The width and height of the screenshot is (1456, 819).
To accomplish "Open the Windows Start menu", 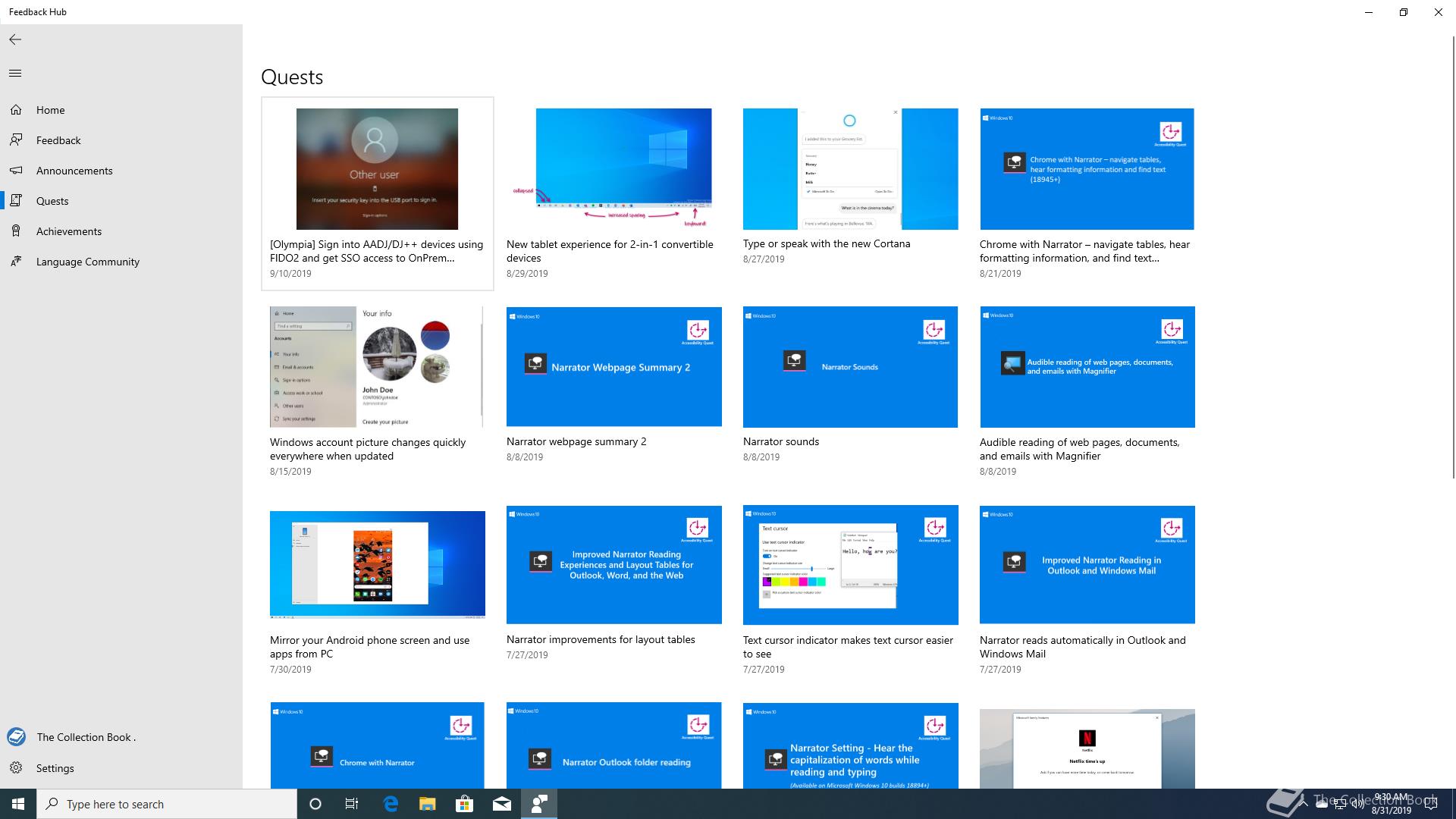I will point(18,804).
